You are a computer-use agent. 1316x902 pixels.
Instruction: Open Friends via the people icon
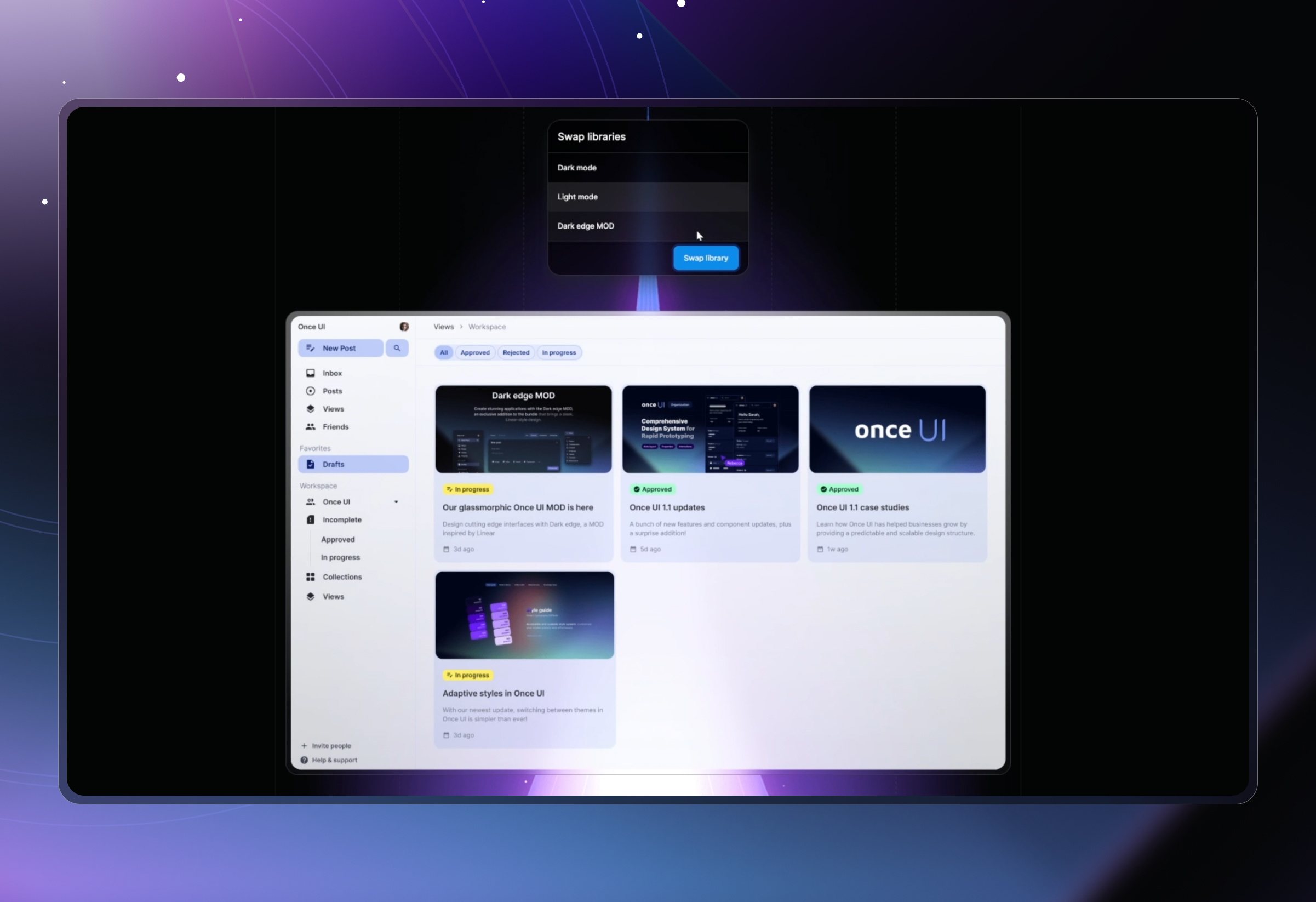pos(310,426)
